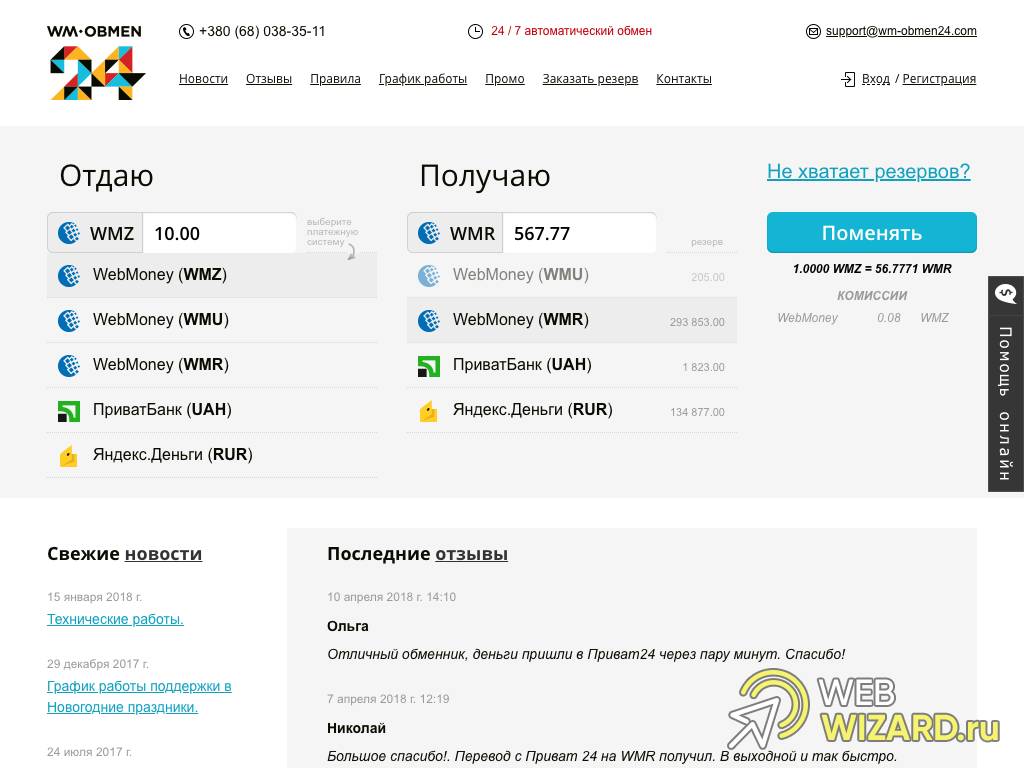Open the WMR currency selector in Получаю
This screenshot has height=768, width=1024.
[x=456, y=233]
